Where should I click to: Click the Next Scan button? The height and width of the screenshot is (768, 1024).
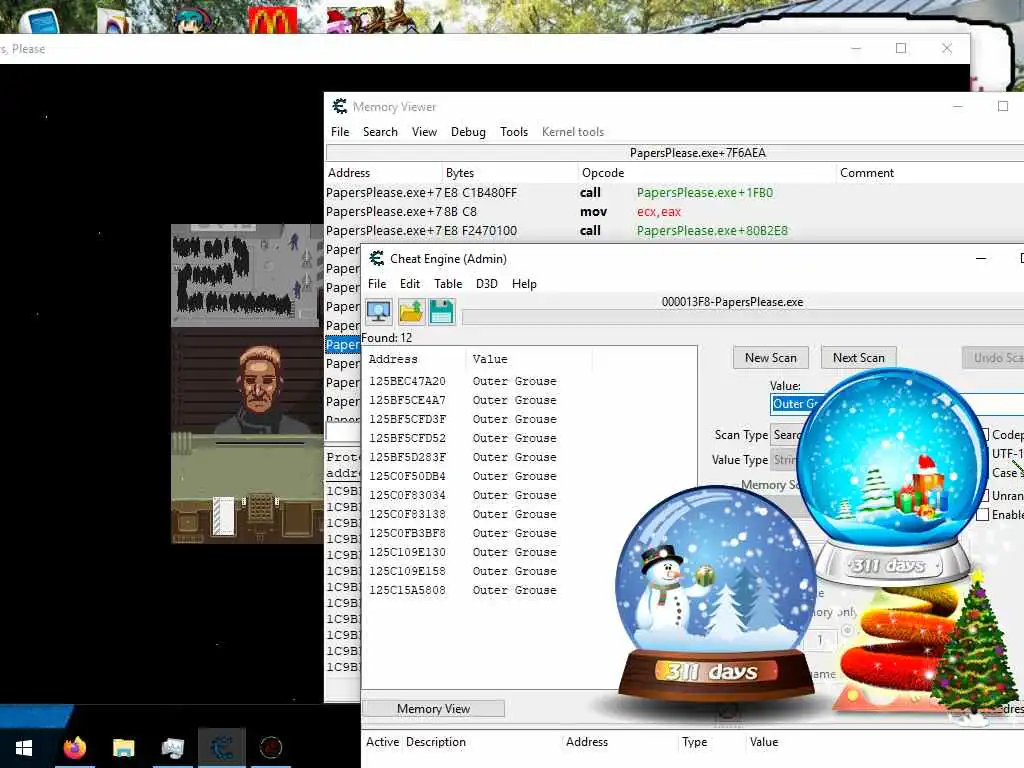click(858, 358)
